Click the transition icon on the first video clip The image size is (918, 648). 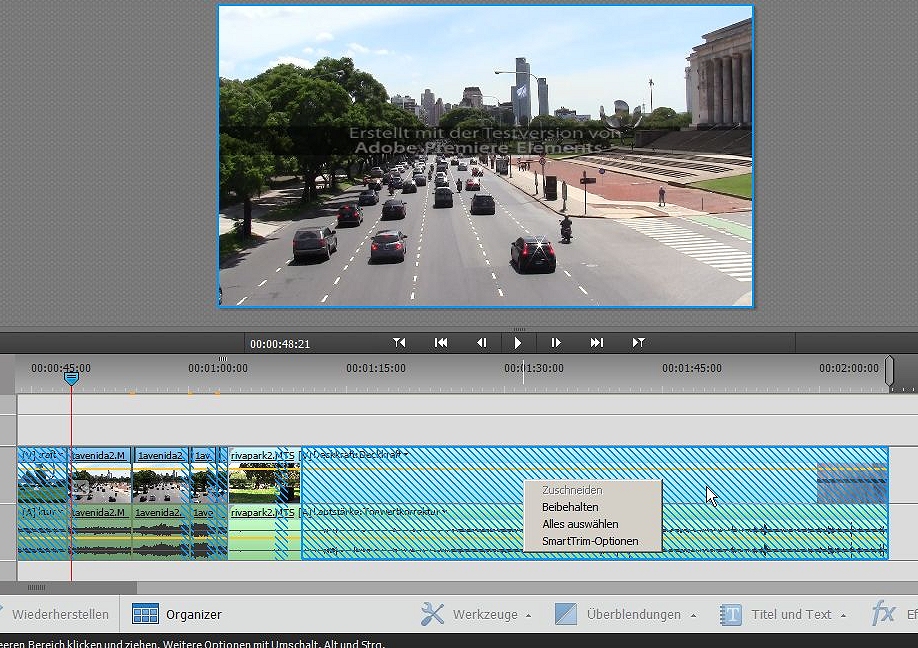point(80,486)
